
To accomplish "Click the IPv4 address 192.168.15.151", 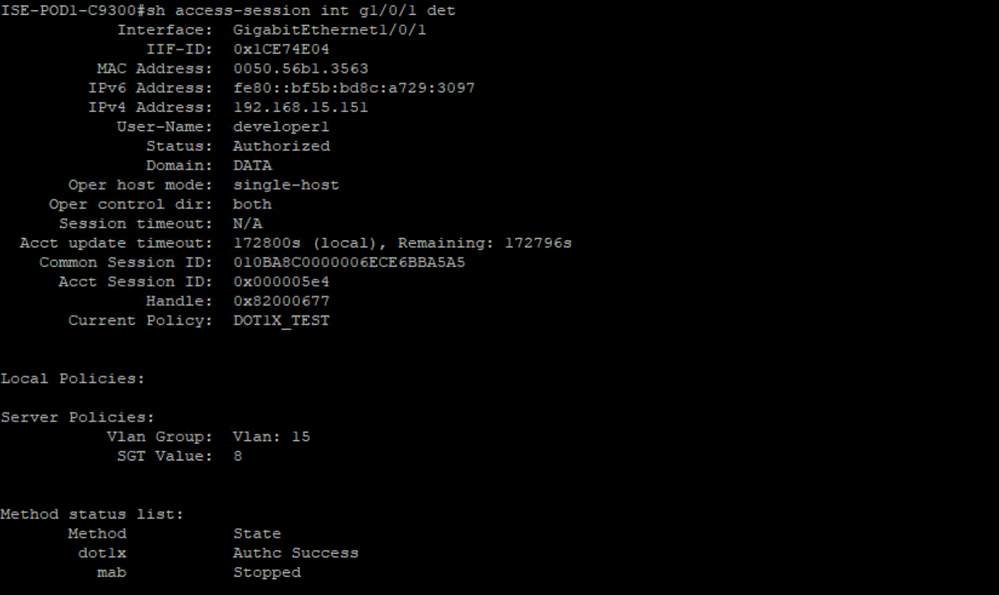I will [x=301, y=108].
